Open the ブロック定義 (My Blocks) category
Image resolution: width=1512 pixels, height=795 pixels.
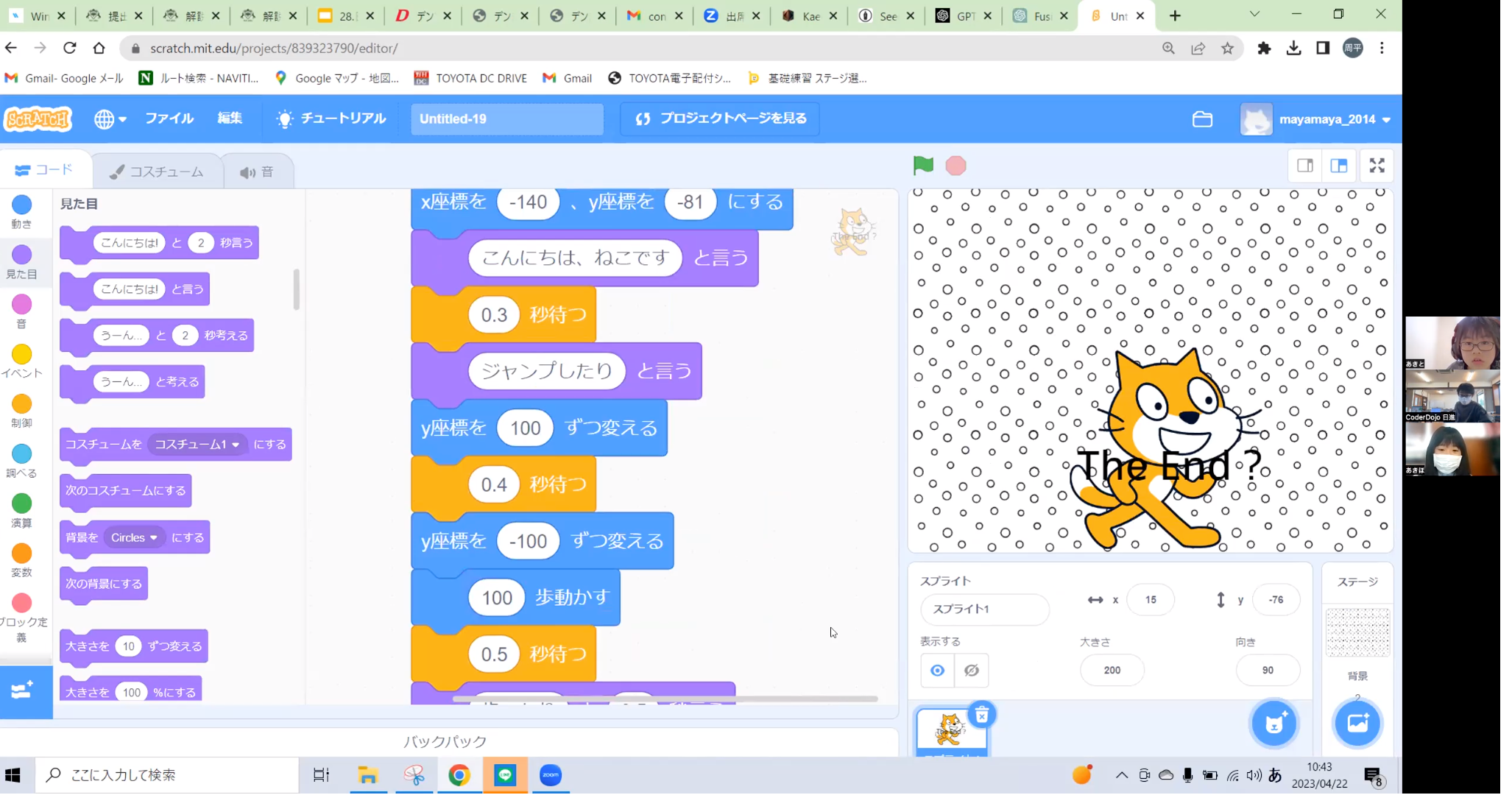(x=22, y=618)
